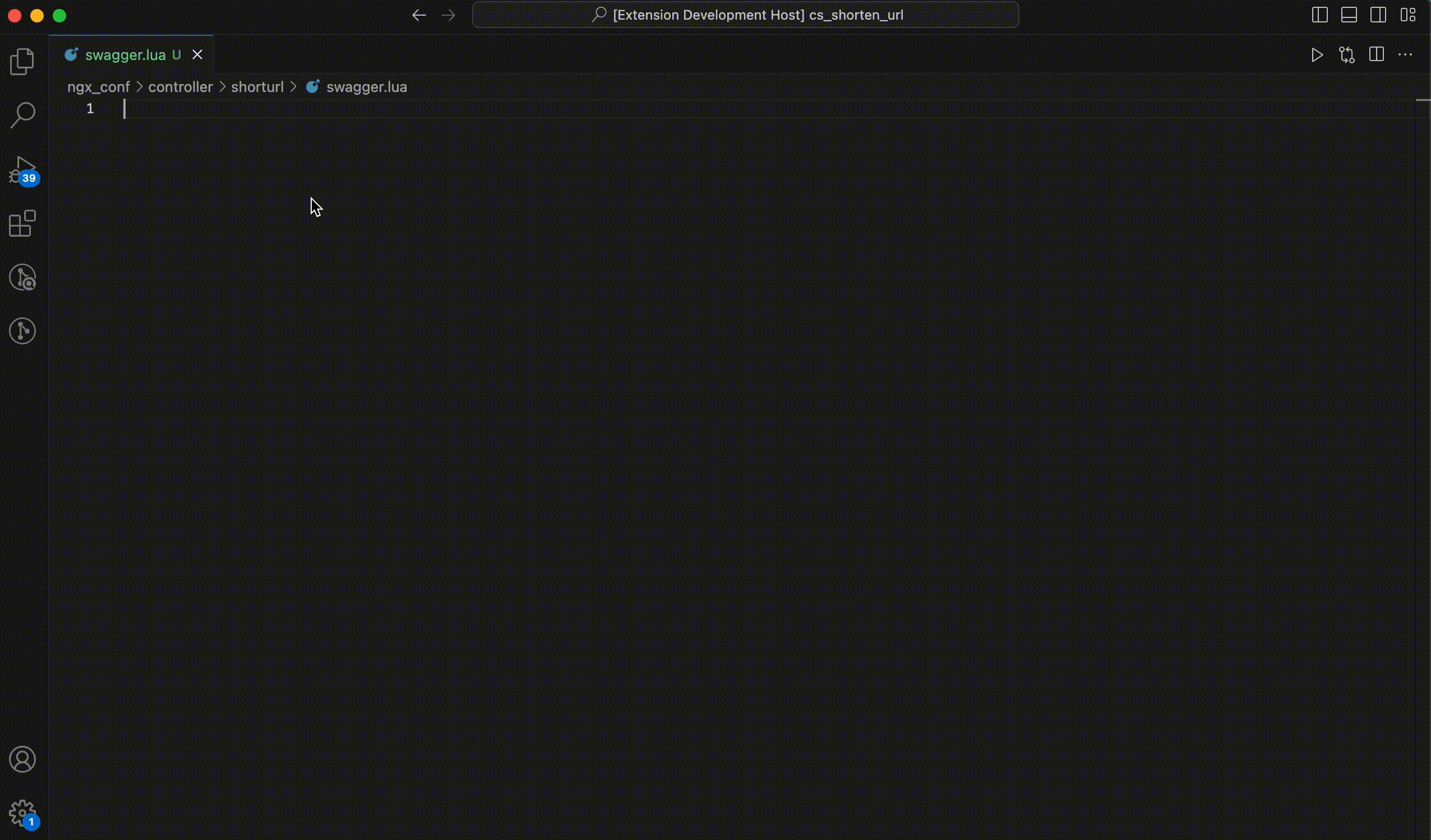Open the Explorer view in activity bar
1431x840 pixels.
click(22, 61)
